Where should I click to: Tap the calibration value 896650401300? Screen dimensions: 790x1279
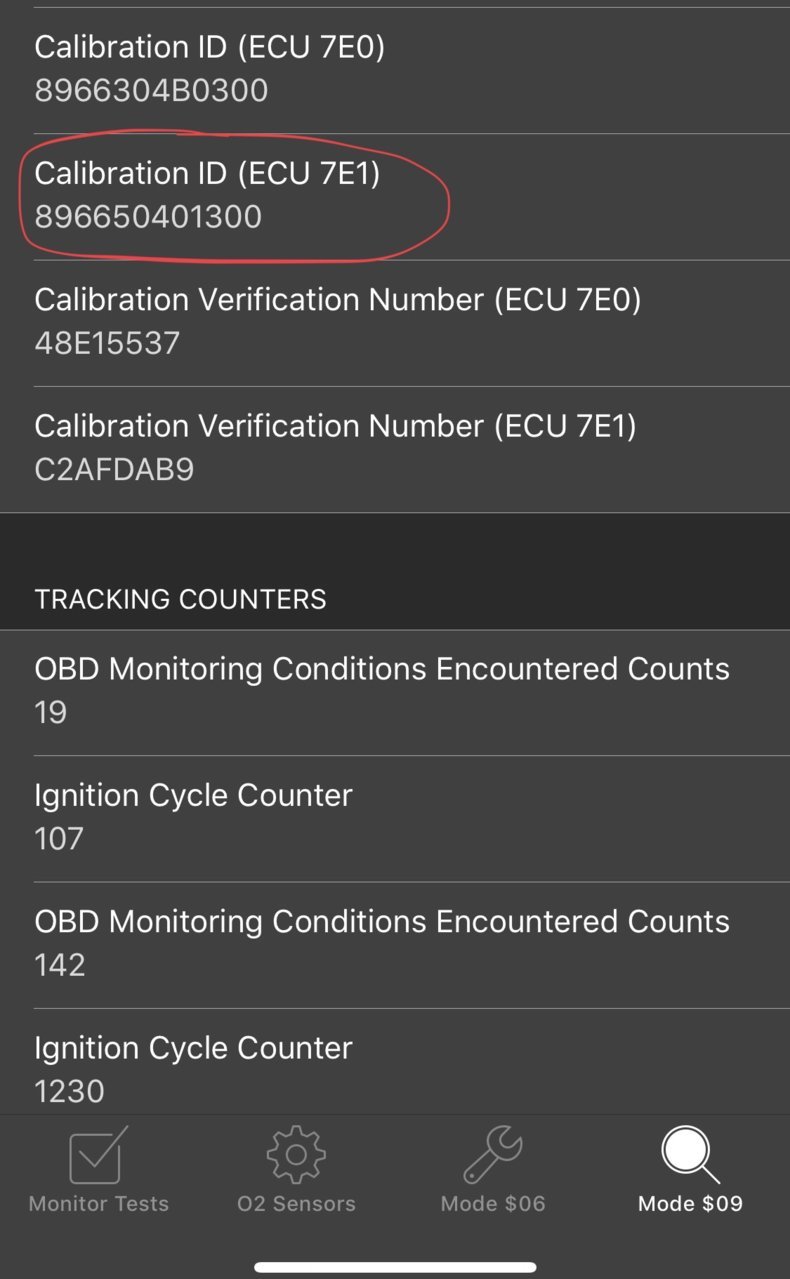148,217
